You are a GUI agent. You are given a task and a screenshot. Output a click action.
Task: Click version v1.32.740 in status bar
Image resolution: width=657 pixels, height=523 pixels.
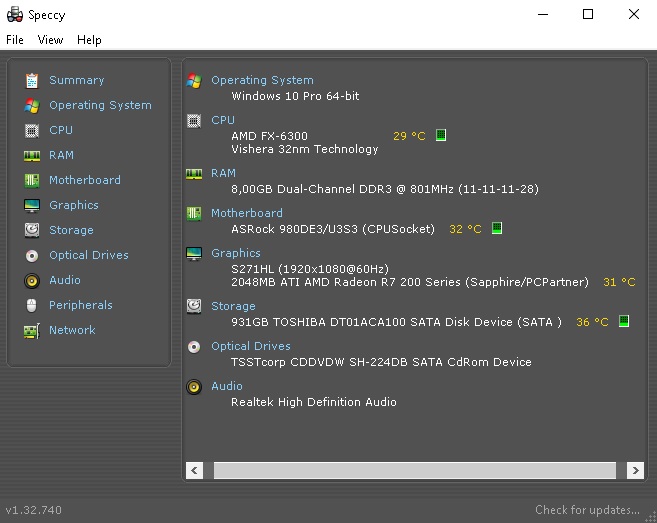pos(34,510)
